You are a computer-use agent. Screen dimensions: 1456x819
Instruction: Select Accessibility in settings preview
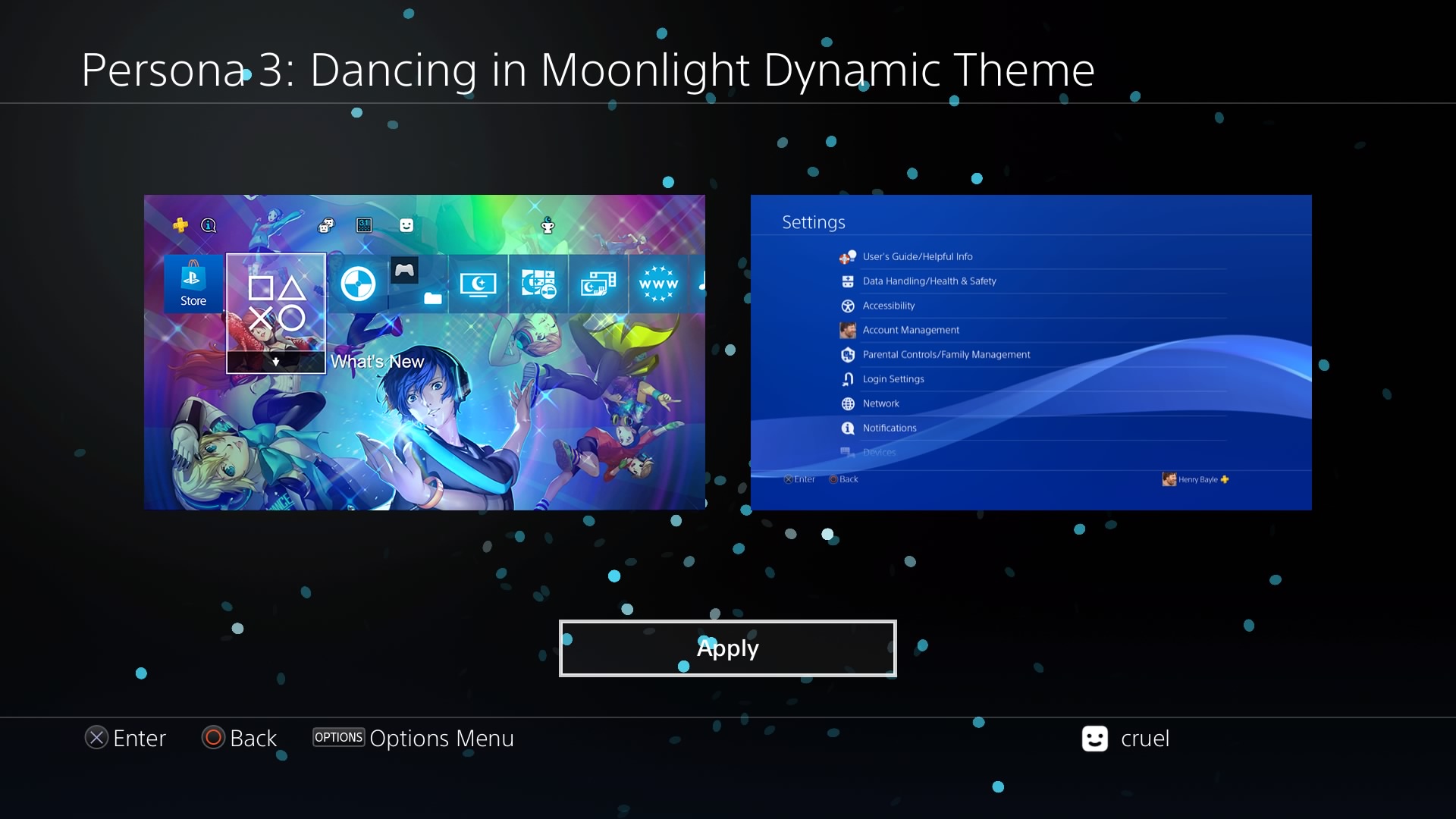tap(889, 306)
